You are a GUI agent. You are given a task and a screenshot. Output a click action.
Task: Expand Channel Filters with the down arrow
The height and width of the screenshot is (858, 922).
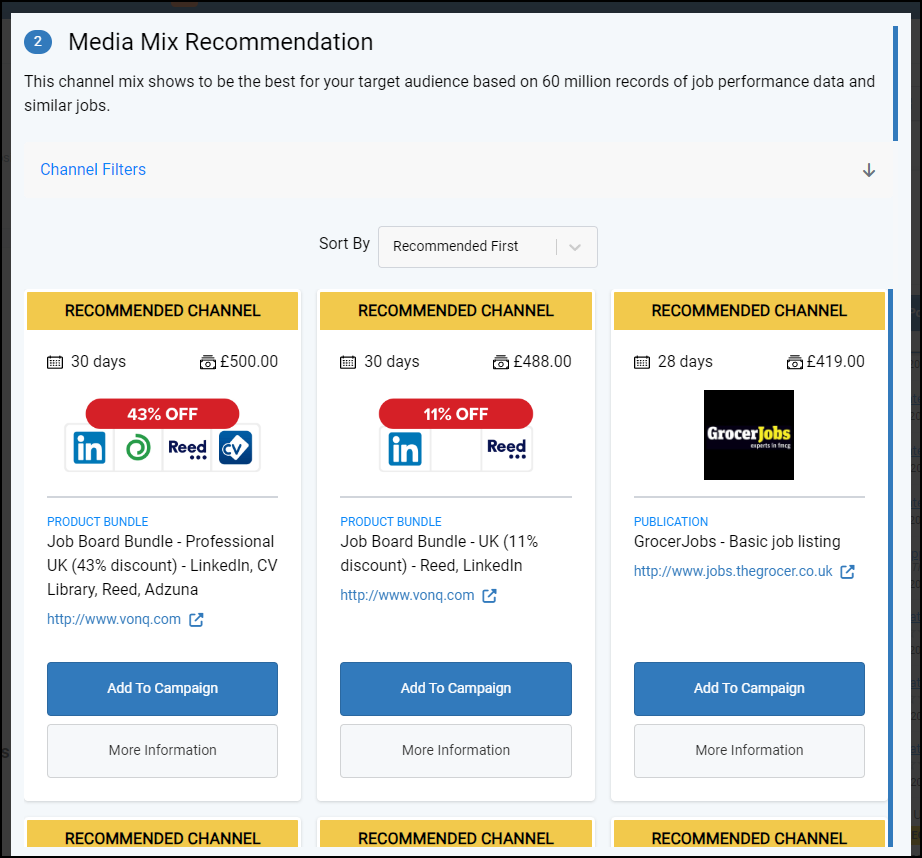868,171
